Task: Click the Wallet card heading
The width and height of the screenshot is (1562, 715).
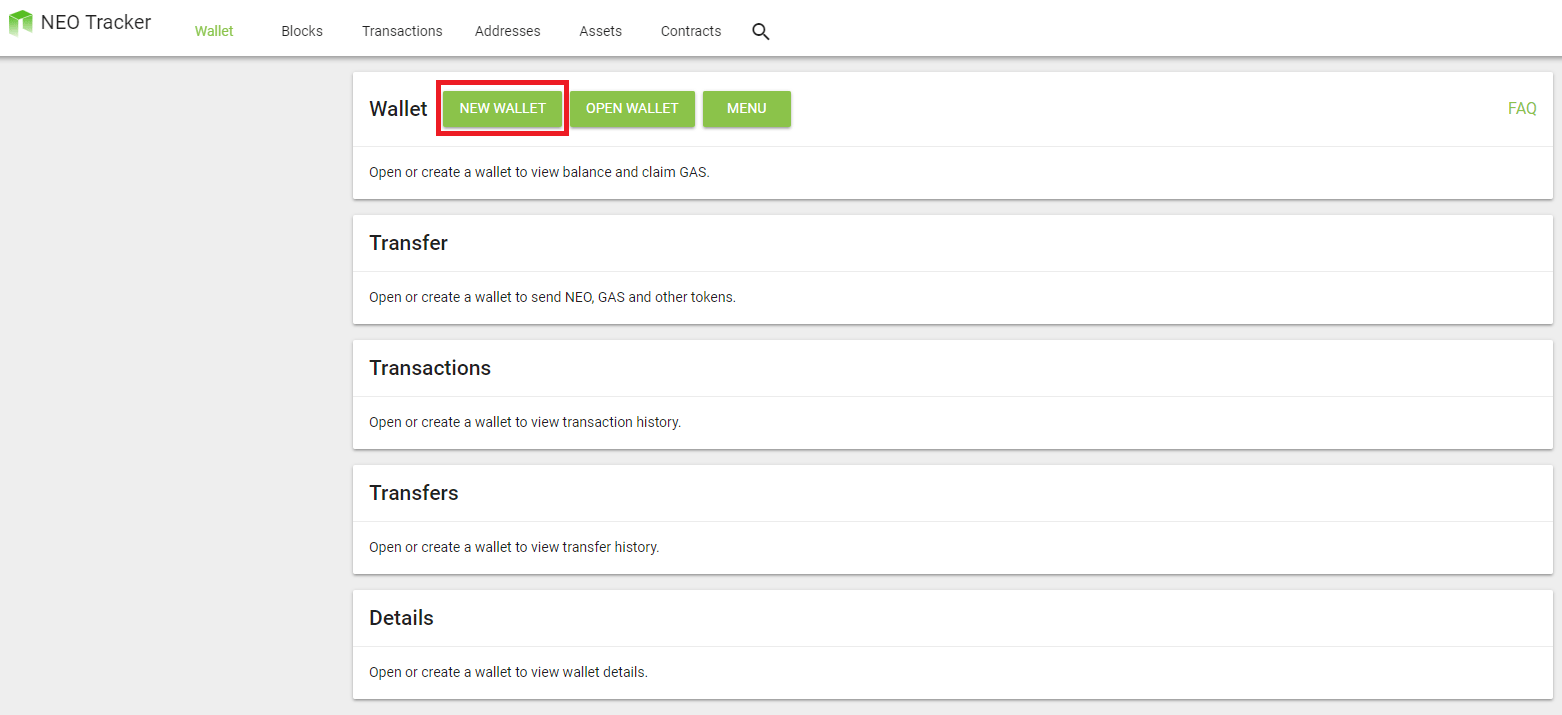Action: [398, 109]
